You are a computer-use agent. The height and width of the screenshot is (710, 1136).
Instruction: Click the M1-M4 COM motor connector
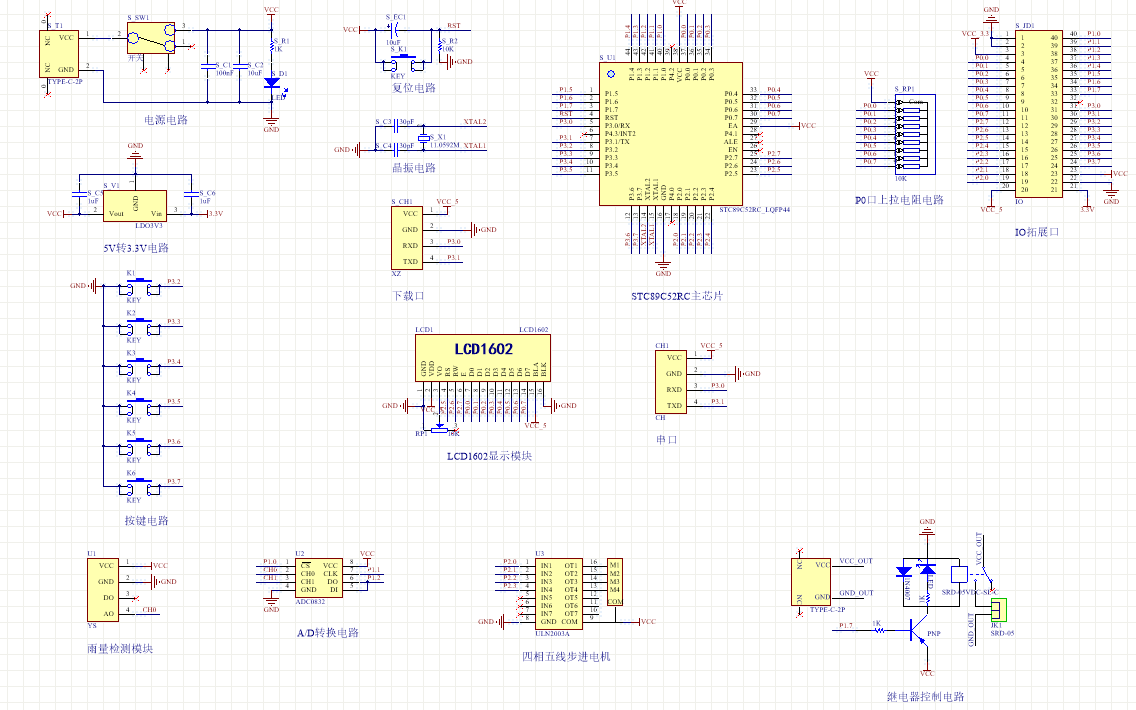(x=614, y=582)
